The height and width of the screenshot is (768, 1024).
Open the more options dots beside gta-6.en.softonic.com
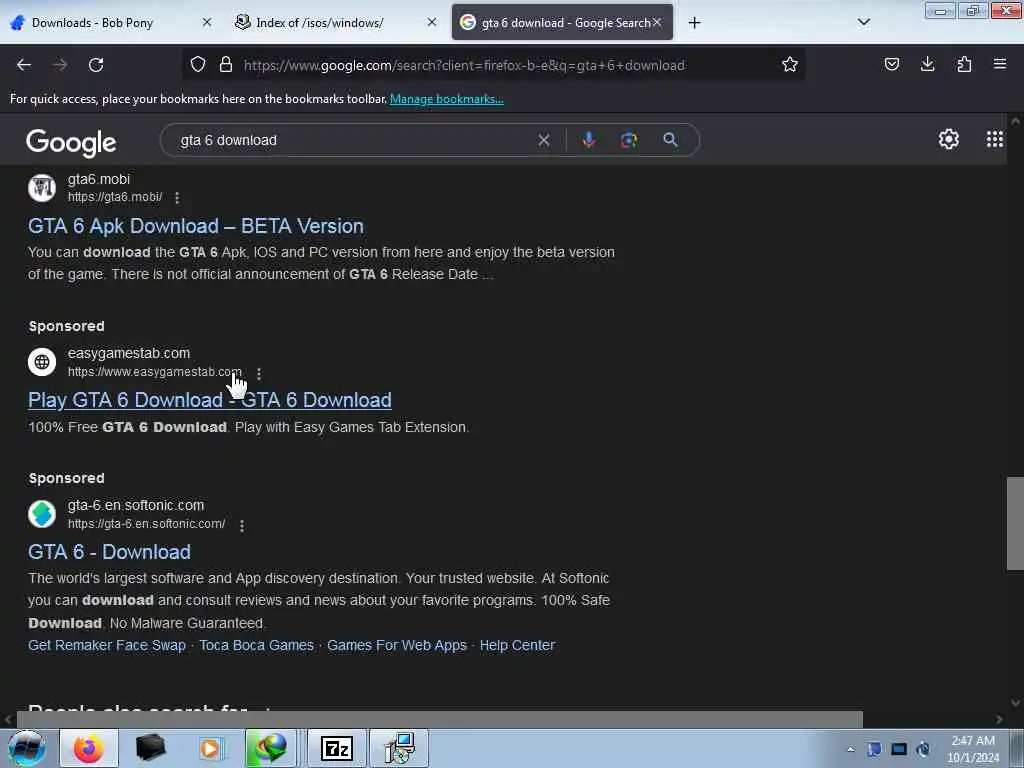click(242, 526)
